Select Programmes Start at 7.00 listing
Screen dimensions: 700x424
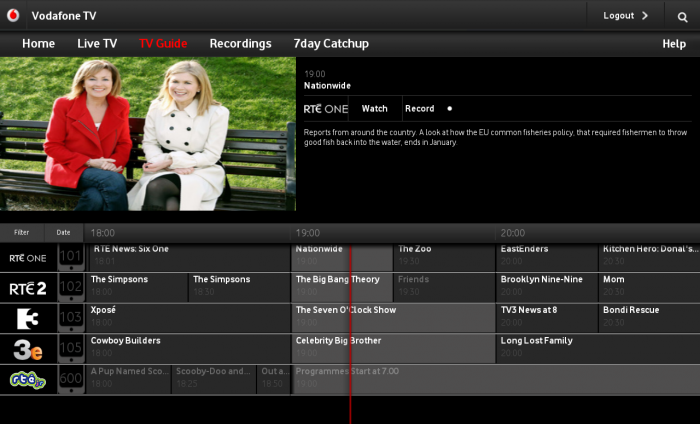pyautogui.click(x=496, y=379)
